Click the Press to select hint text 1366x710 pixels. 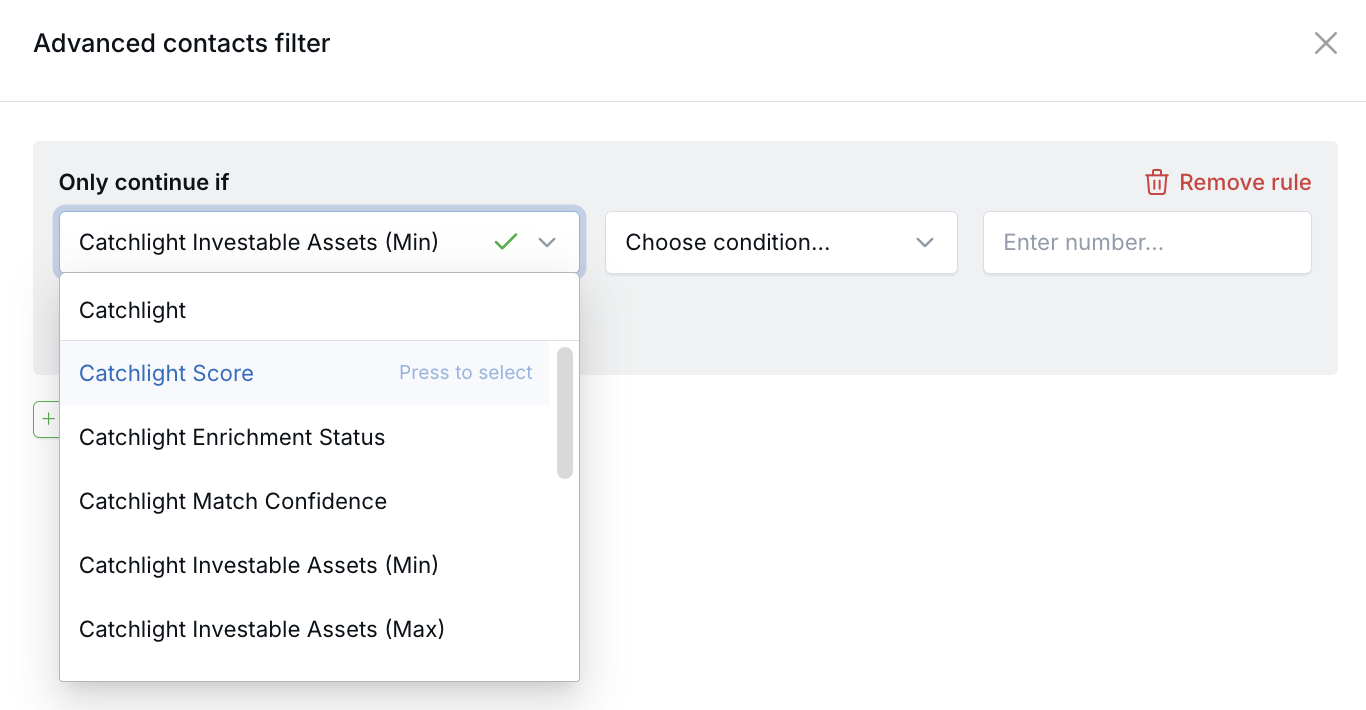(x=465, y=372)
